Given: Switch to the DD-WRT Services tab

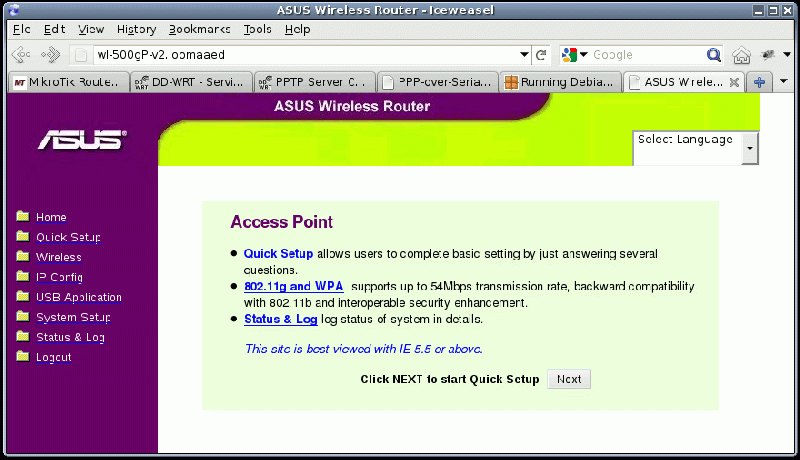Looking at the screenshot, I should (x=191, y=82).
